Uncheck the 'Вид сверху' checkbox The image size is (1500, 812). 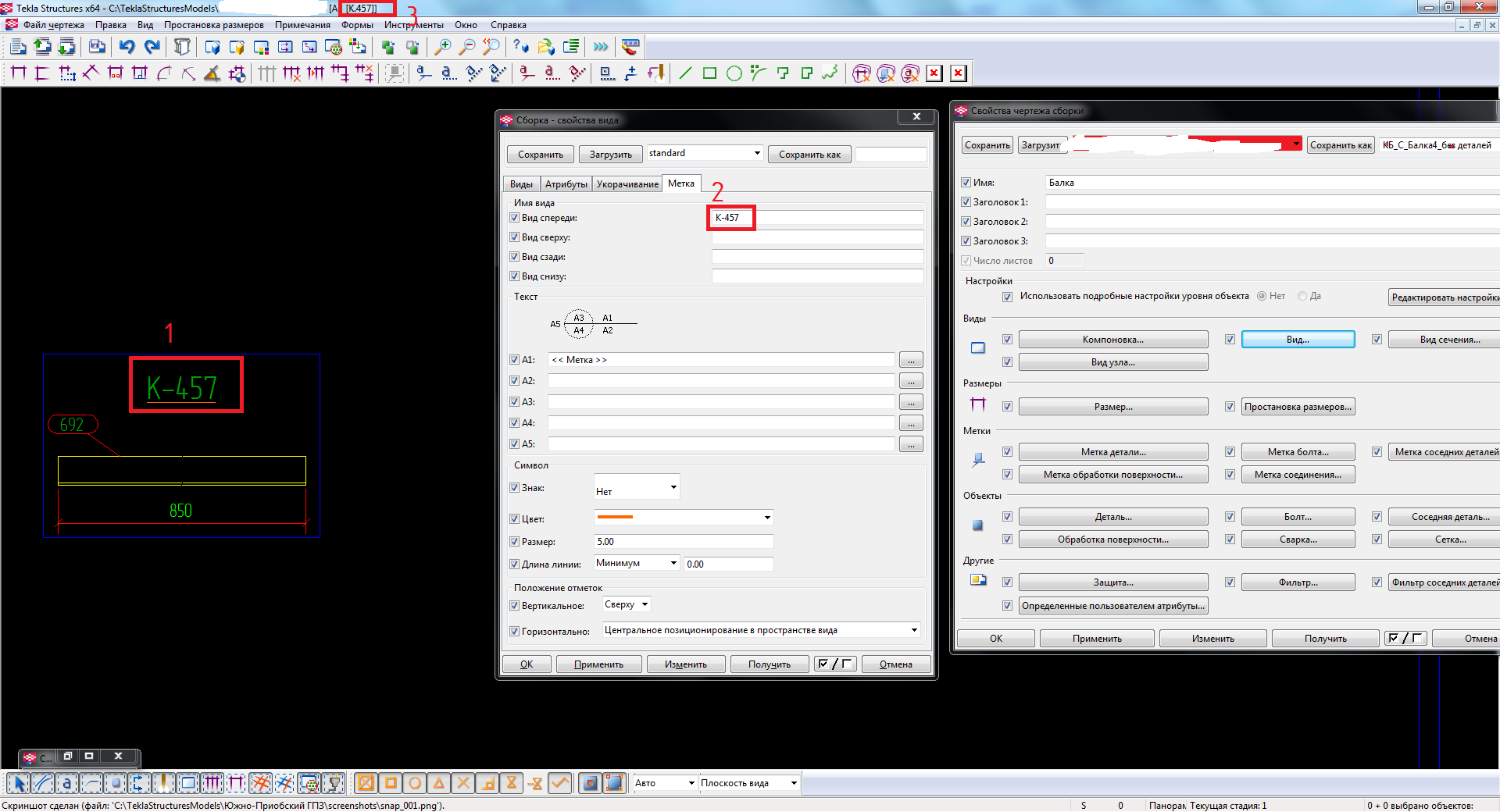click(514, 237)
